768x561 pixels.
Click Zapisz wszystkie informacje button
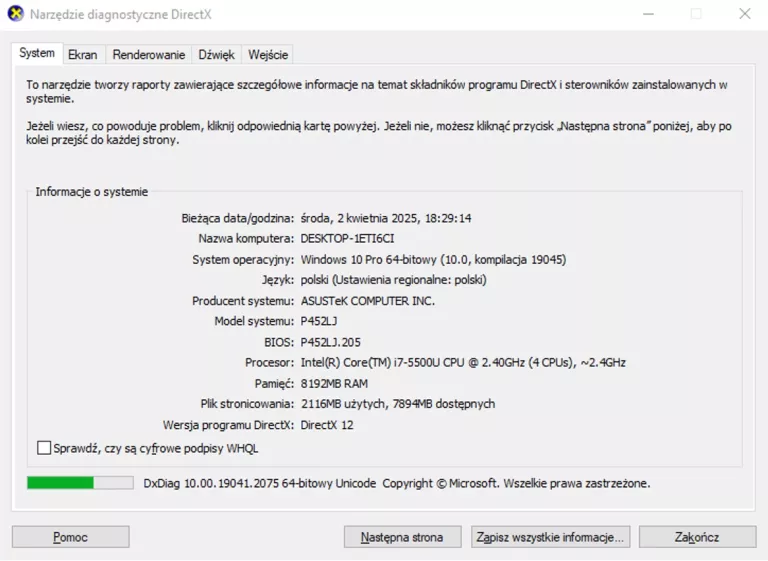551,537
